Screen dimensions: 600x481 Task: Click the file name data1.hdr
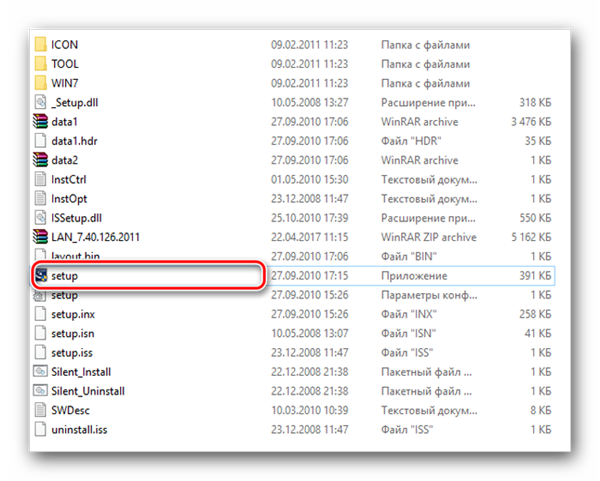coord(74,141)
